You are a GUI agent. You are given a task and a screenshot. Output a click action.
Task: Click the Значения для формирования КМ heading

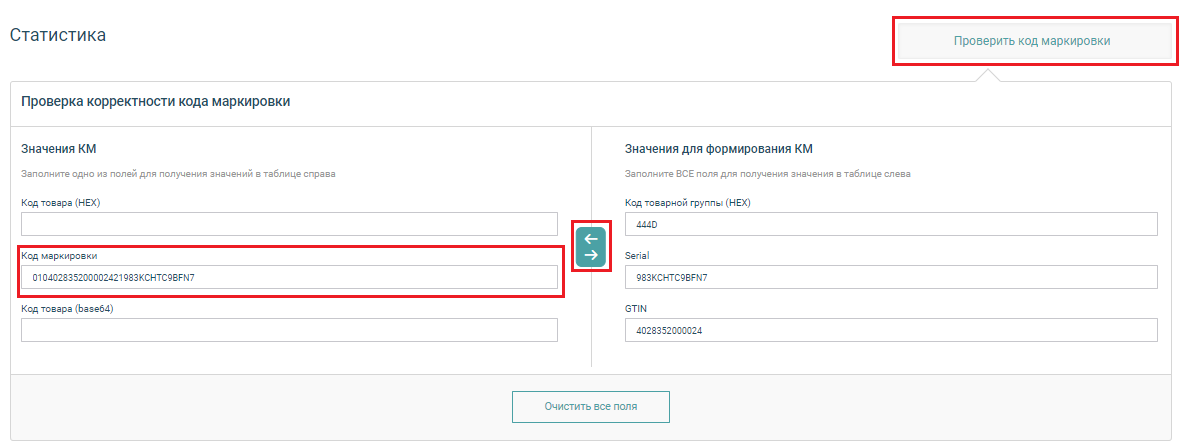click(x=718, y=149)
